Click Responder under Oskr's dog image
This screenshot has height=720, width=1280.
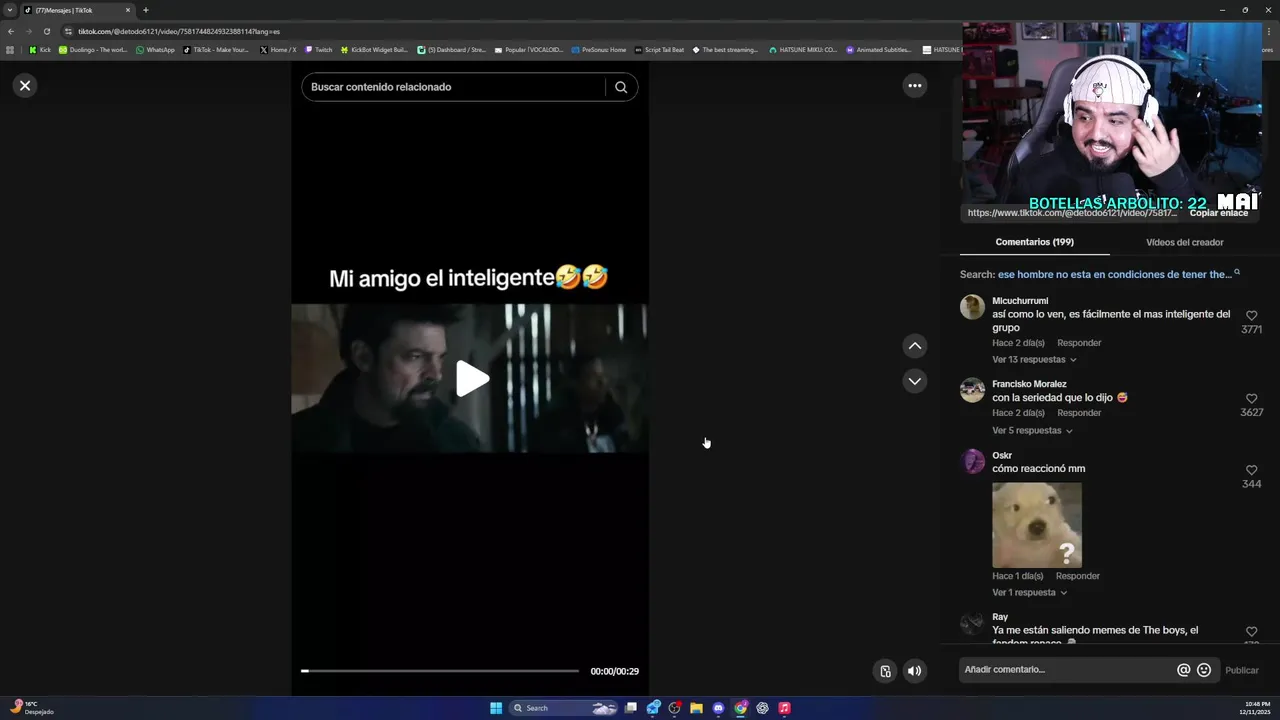(1078, 576)
